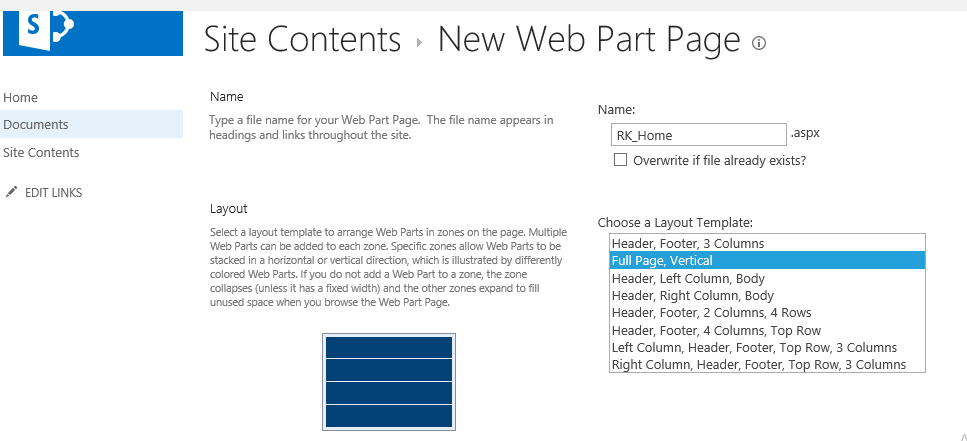
Task: Click the Name text field
Action: coord(699,135)
